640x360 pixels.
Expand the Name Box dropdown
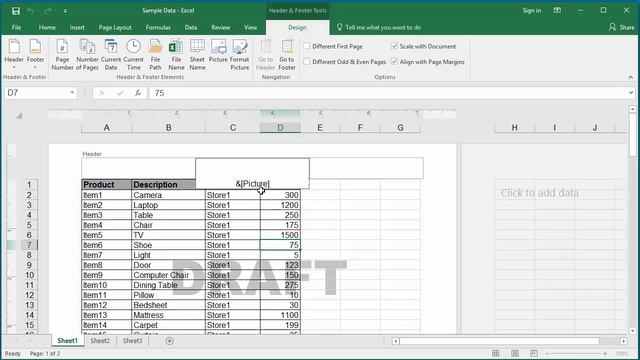72,93
